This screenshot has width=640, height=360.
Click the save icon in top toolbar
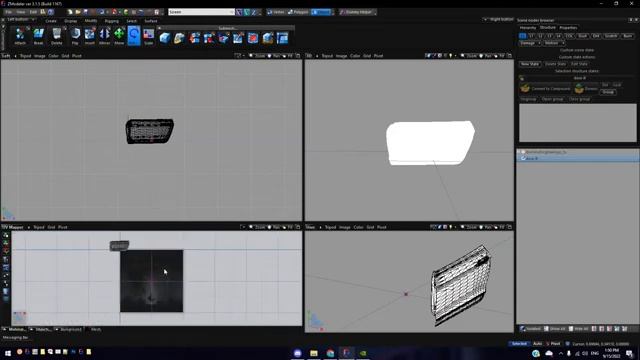click(x=86, y=12)
